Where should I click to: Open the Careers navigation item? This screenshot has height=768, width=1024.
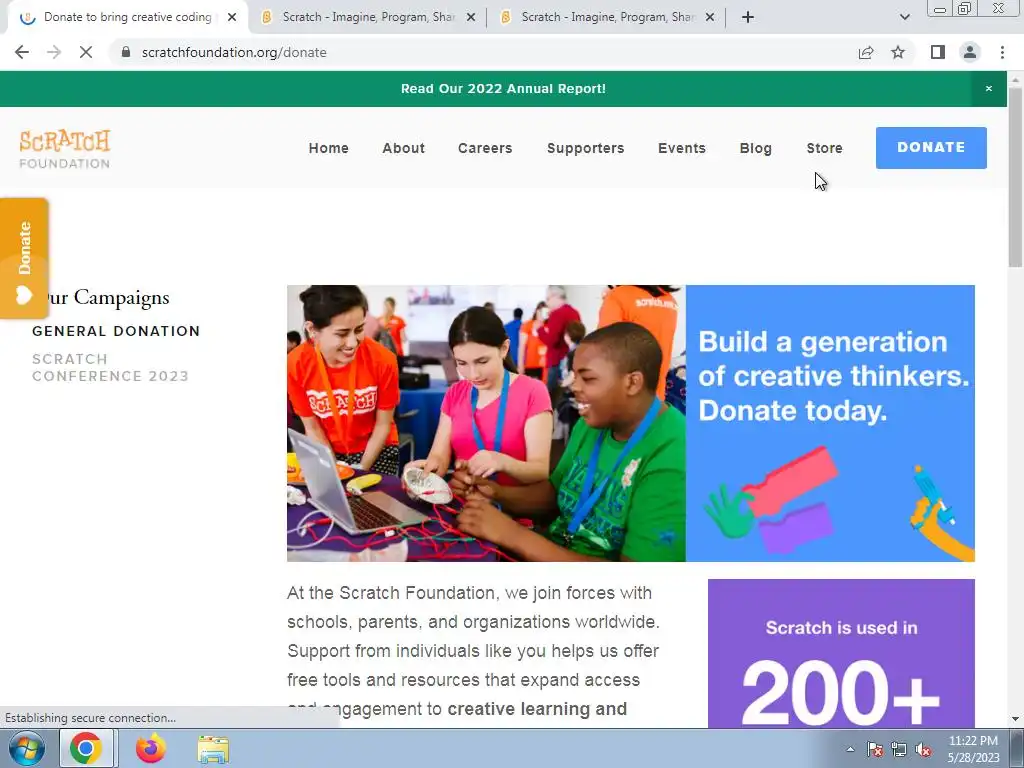click(485, 148)
